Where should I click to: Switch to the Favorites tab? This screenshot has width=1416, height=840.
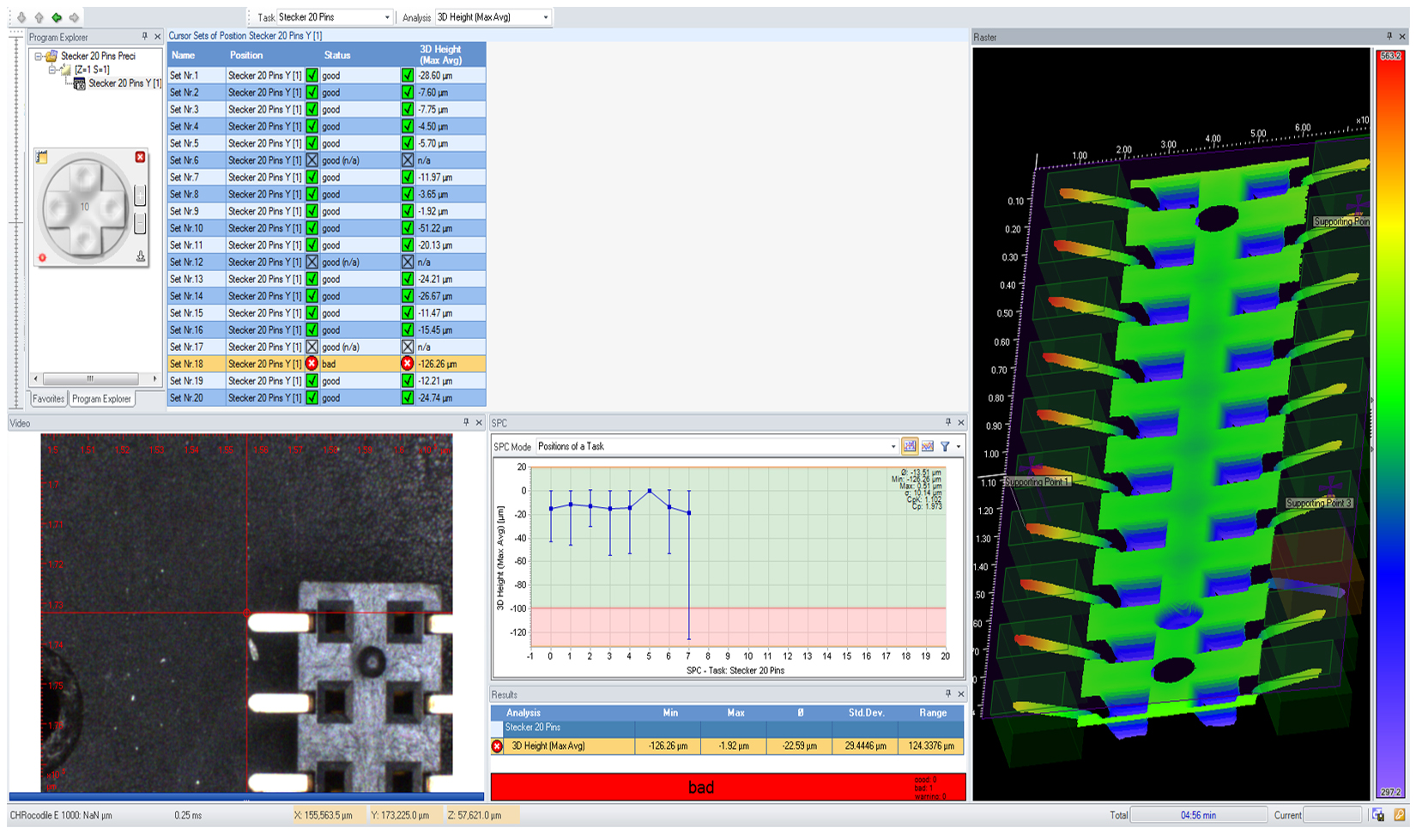coord(48,399)
